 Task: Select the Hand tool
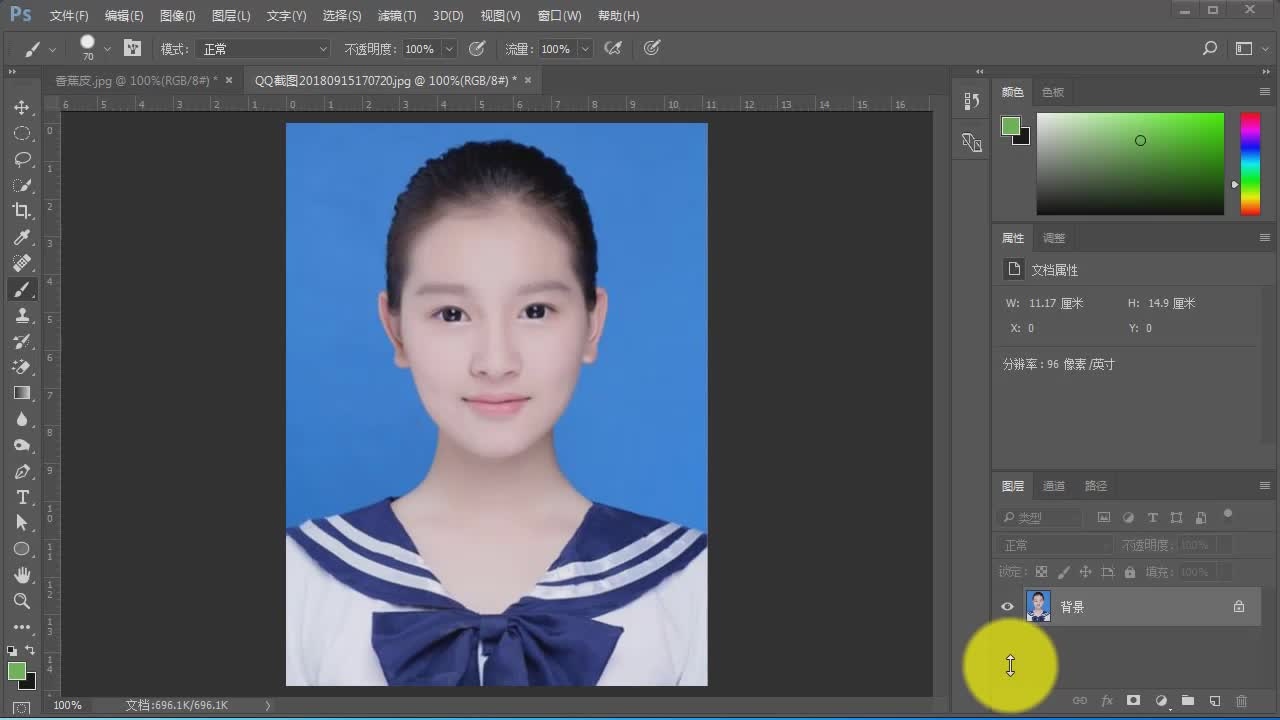click(22, 575)
